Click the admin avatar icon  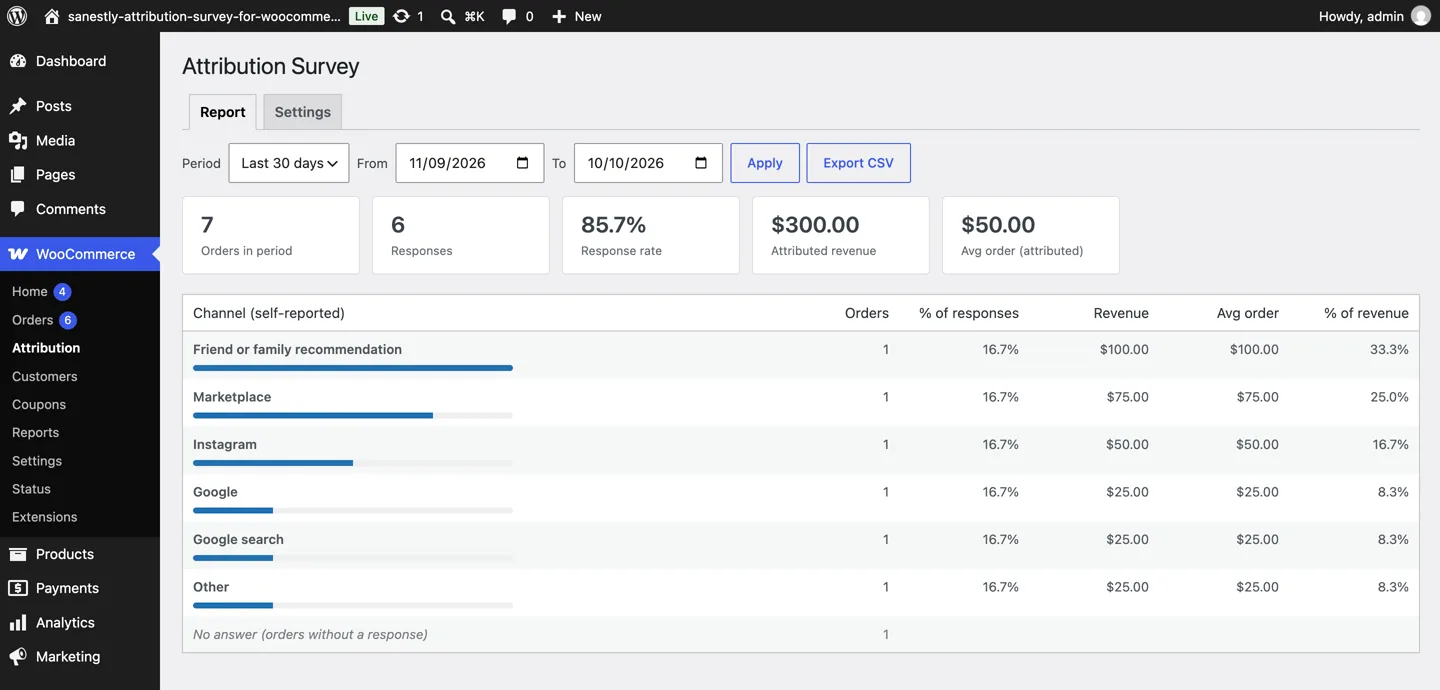[x=1420, y=16]
